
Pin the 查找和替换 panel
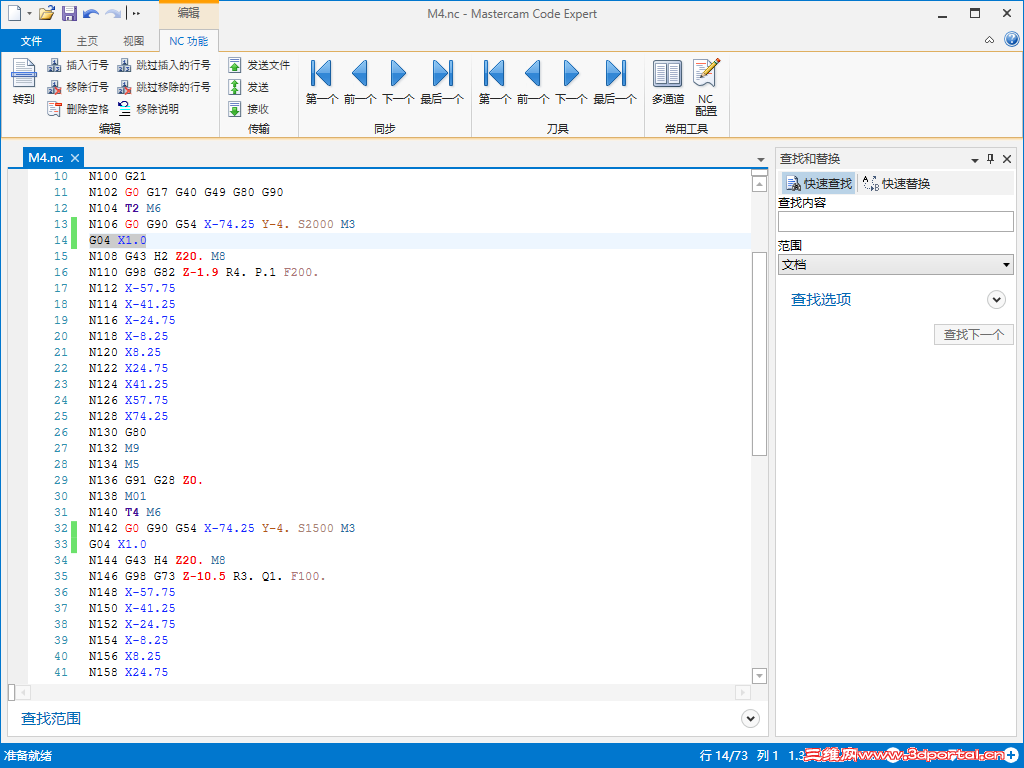pyautogui.click(x=991, y=159)
